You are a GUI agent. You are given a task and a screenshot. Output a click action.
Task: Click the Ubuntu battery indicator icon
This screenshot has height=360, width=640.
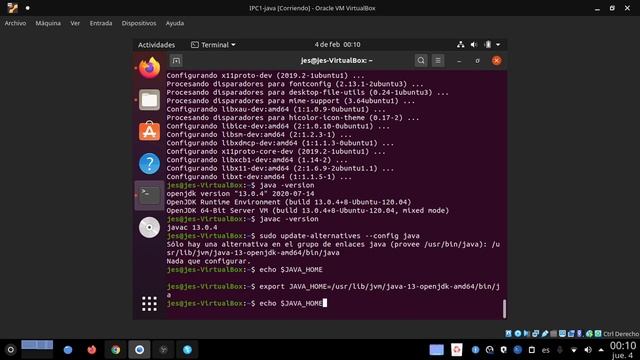[x=487, y=44]
